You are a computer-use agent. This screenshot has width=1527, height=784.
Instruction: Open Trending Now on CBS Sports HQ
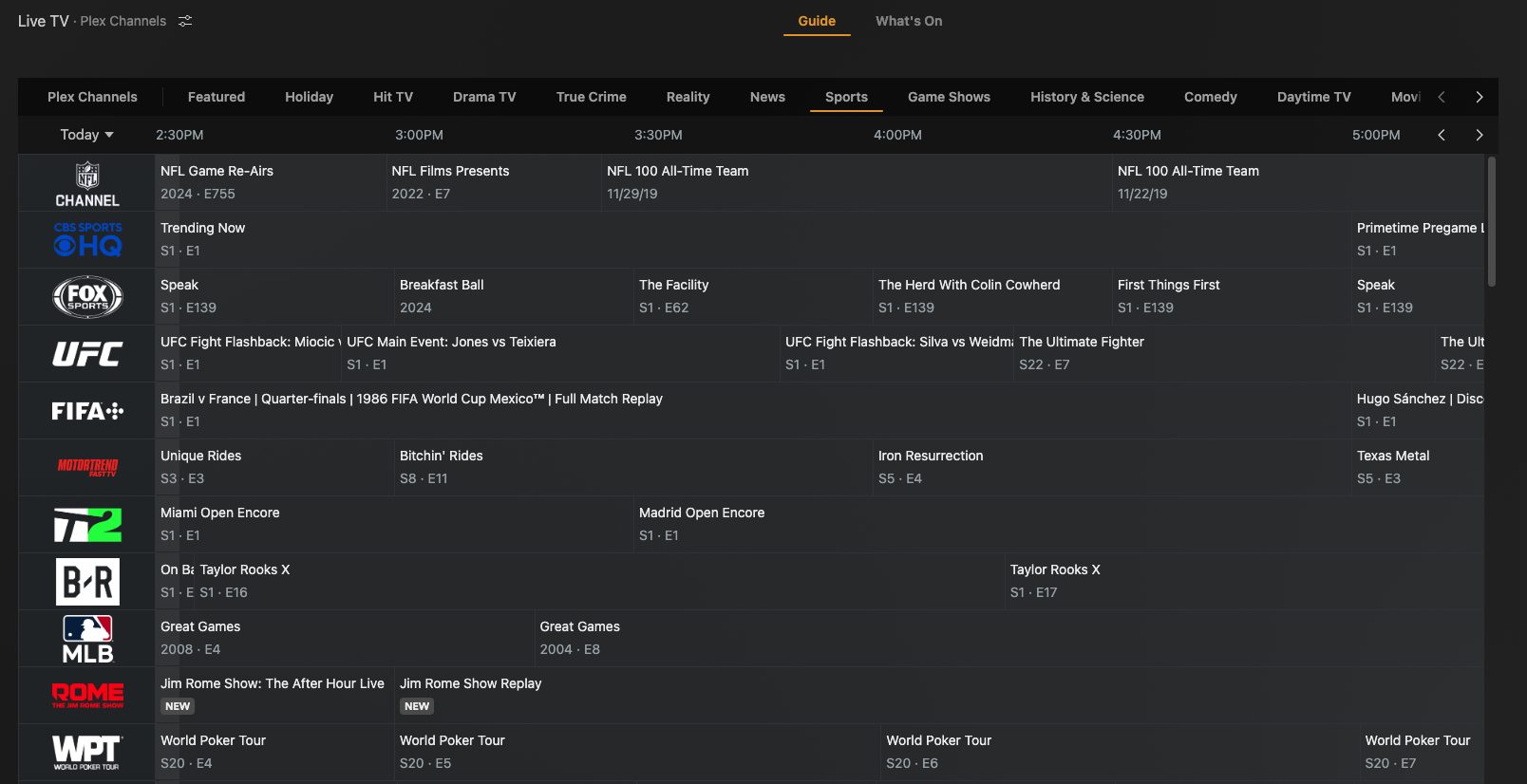(x=753, y=239)
